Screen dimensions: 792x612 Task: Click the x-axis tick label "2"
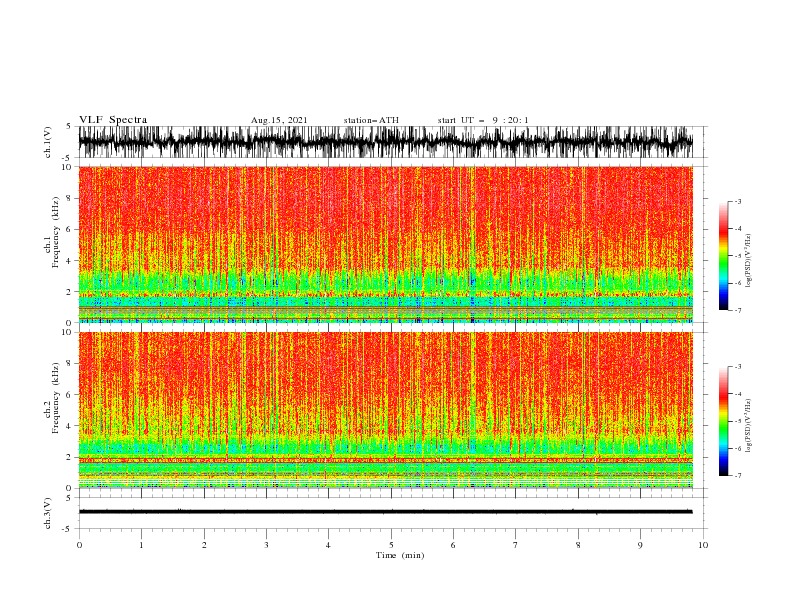point(204,545)
